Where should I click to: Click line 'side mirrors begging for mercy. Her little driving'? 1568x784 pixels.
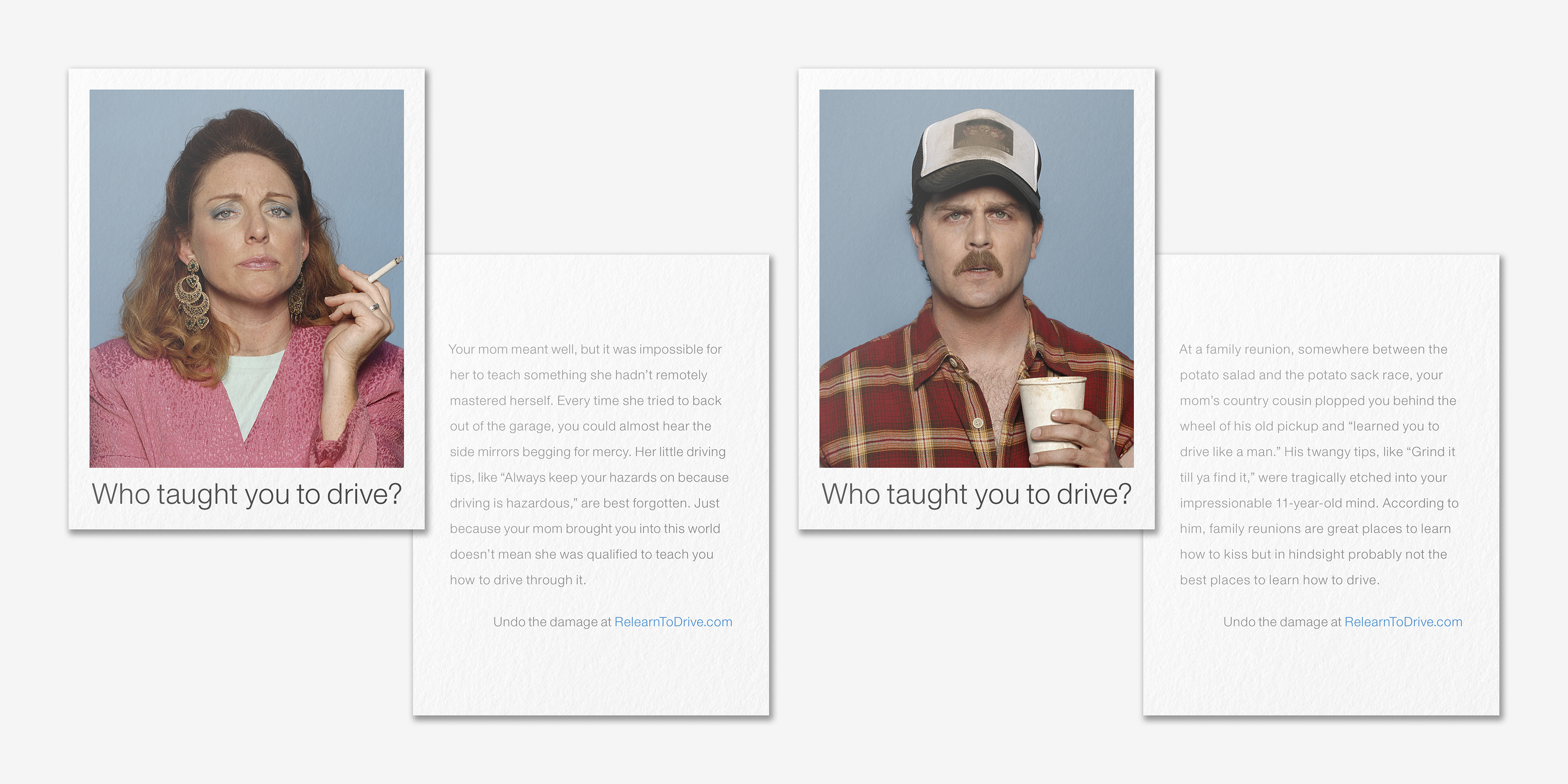point(588,452)
